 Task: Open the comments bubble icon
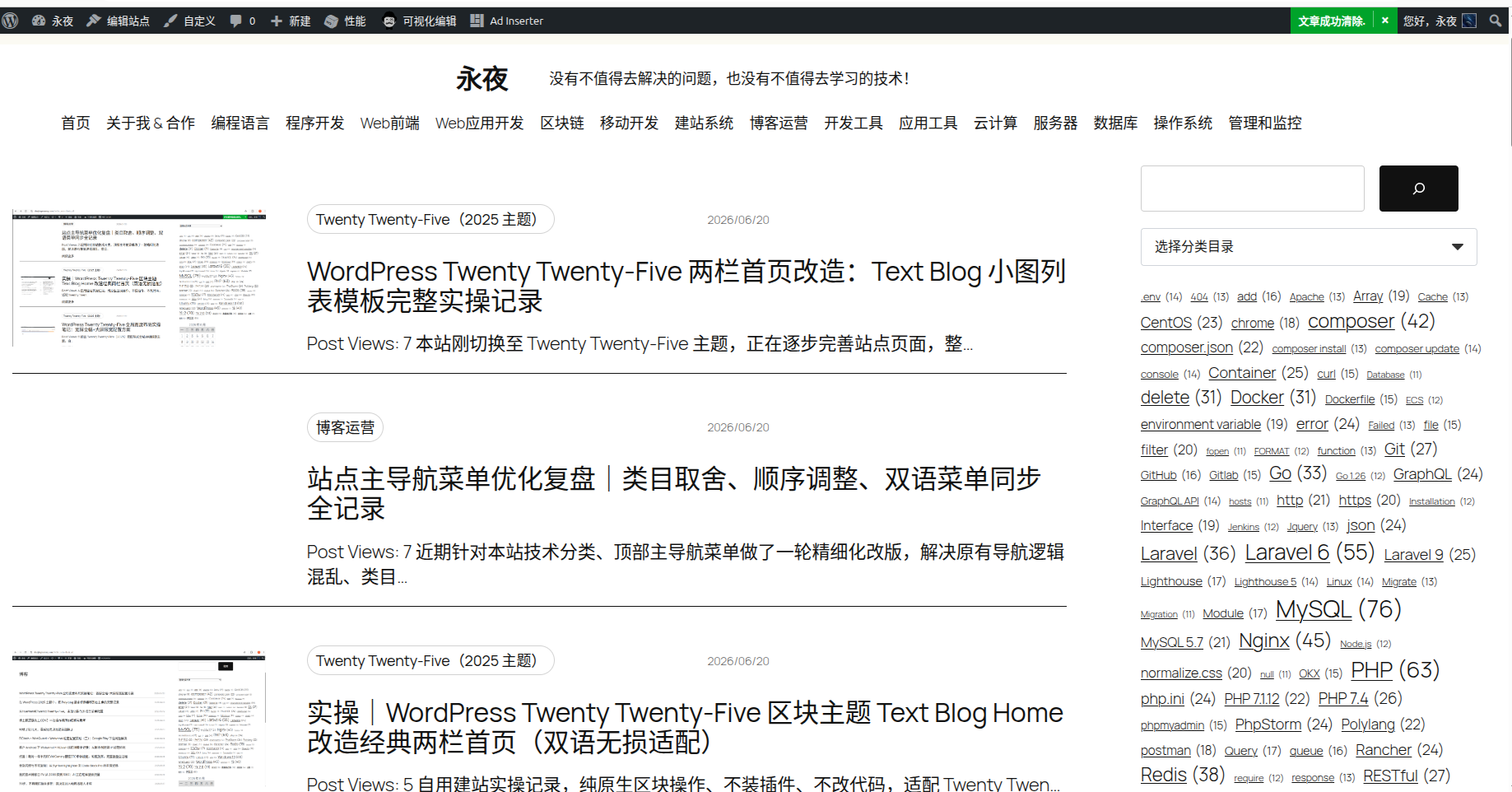236,21
